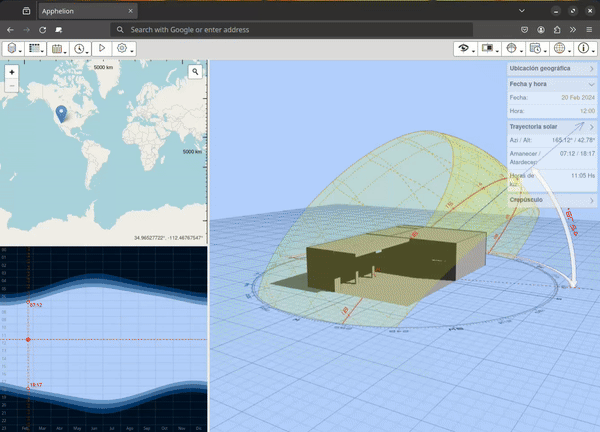Click the Fecha value 20 Feb 2024
This screenshot has height=432, width=600.
[x=577, y=97]
